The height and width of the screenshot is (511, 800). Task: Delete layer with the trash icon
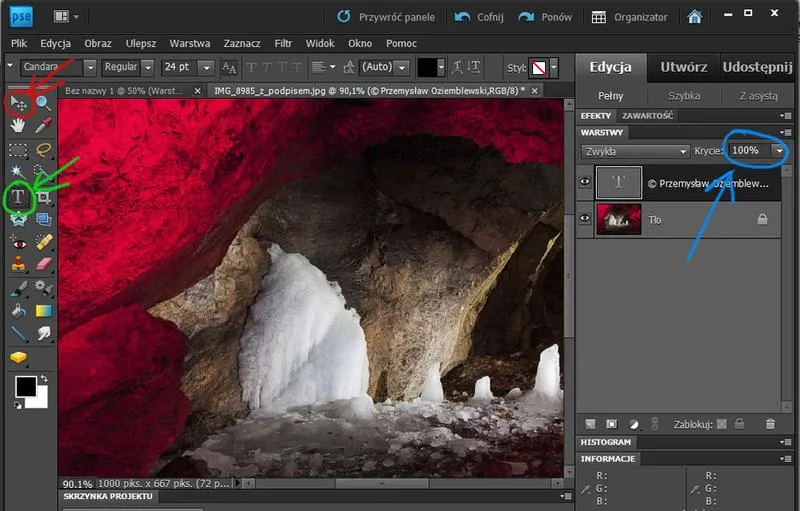[770, 424]
